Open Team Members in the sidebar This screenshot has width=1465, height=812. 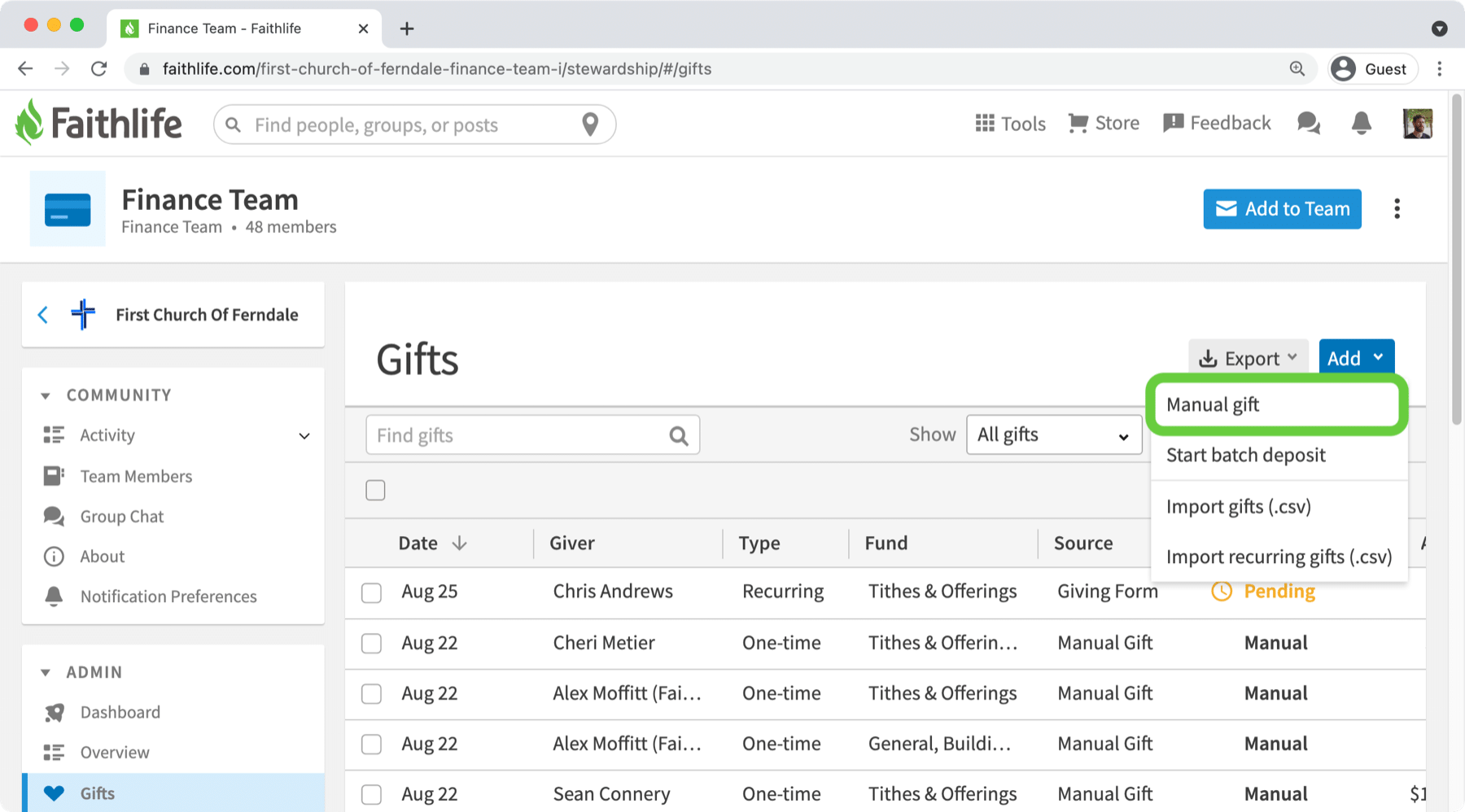pos(136,476)
